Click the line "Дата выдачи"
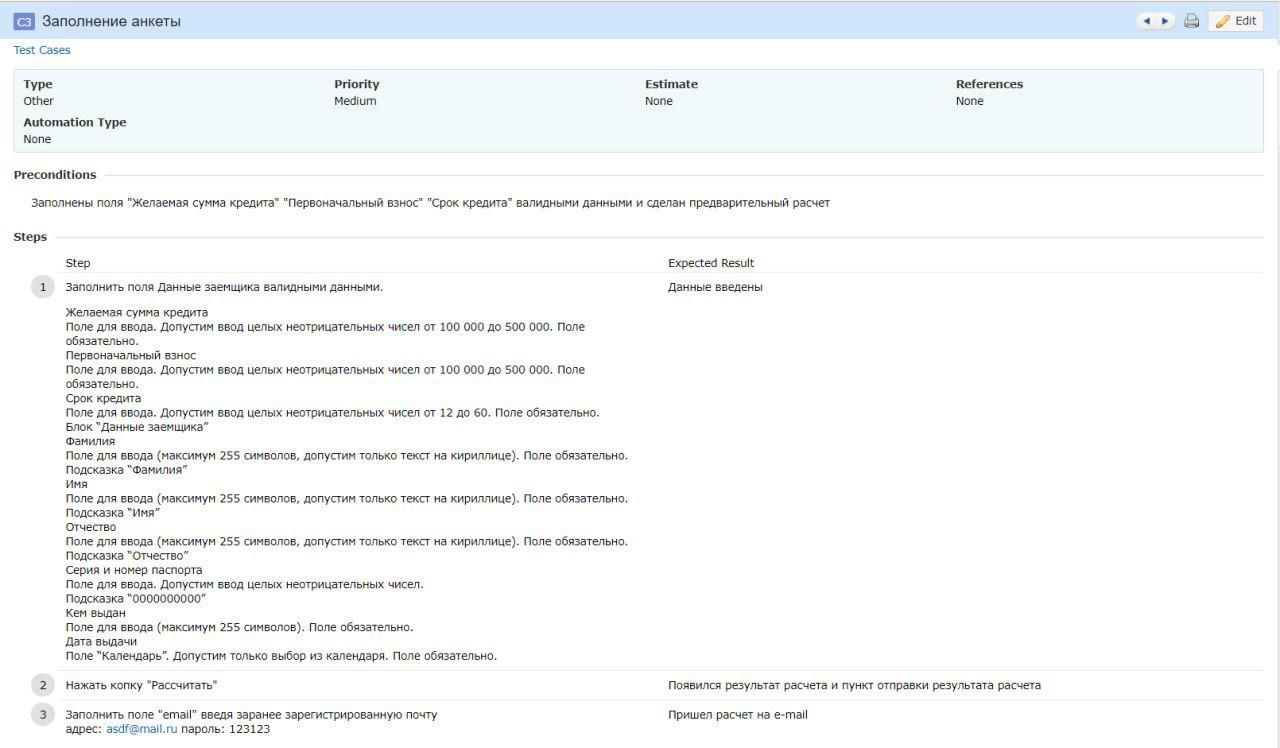 click(x=101, y=642)
